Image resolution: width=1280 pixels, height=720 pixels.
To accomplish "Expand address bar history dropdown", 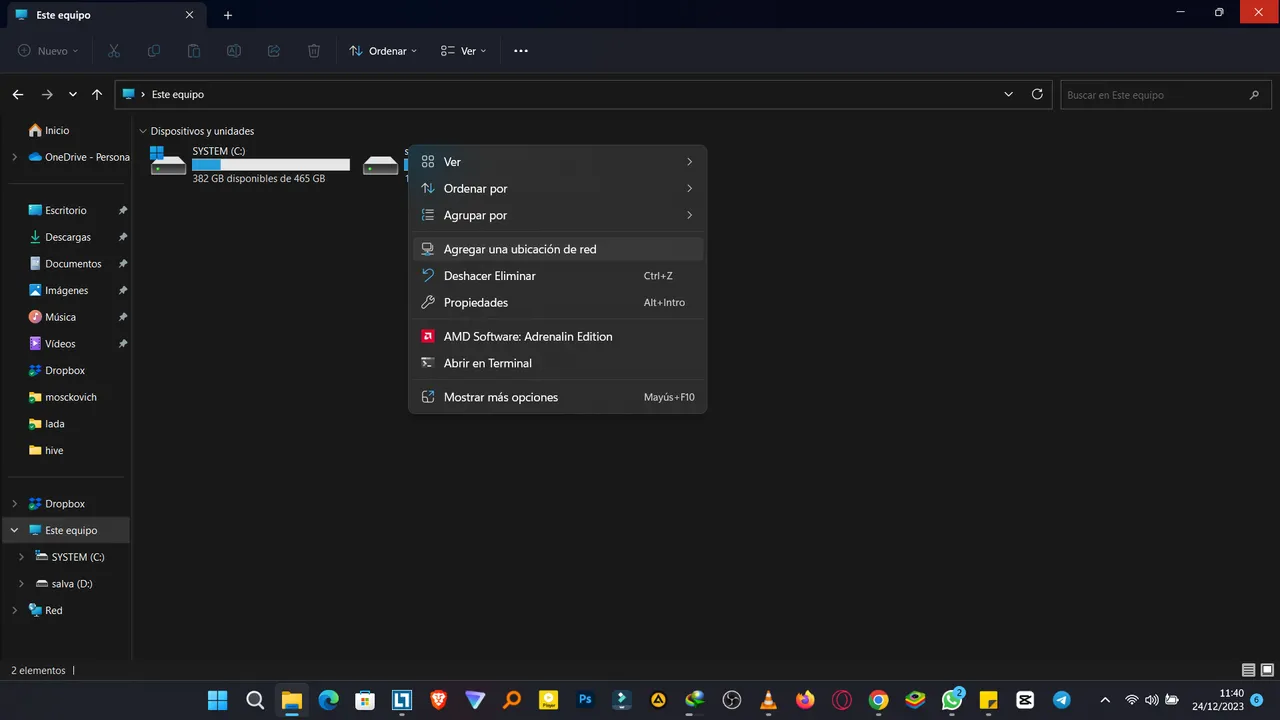I will [x=1008, y=94].
